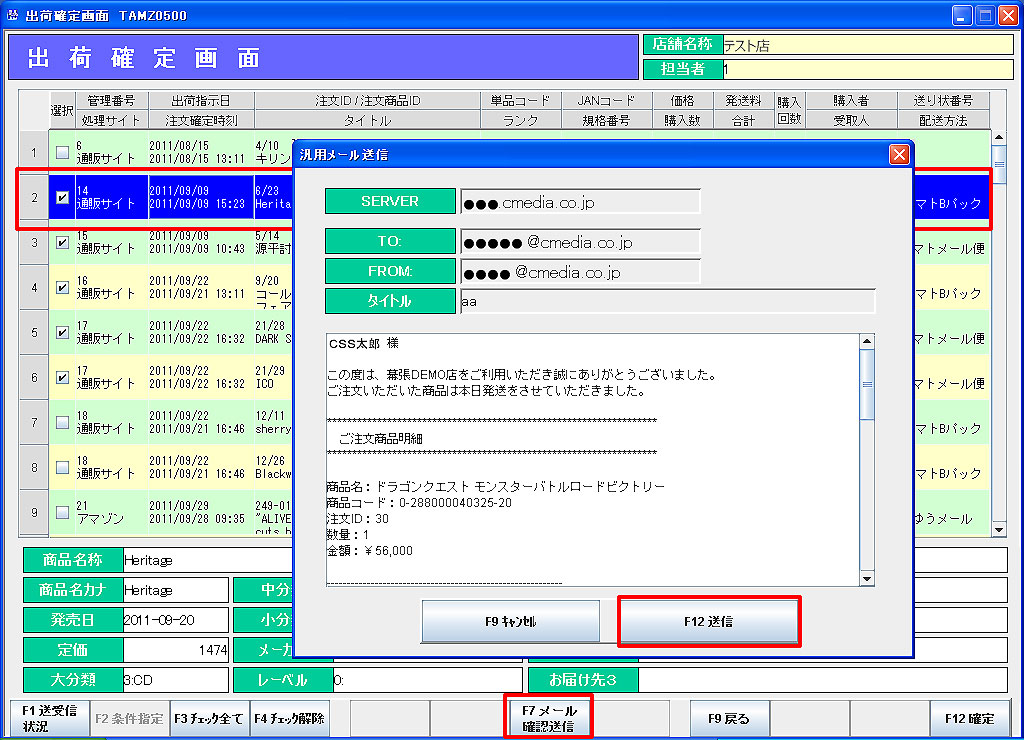Enable checkbox for row 1
This screenshot has height=740, width=1024.
point(63,153)
